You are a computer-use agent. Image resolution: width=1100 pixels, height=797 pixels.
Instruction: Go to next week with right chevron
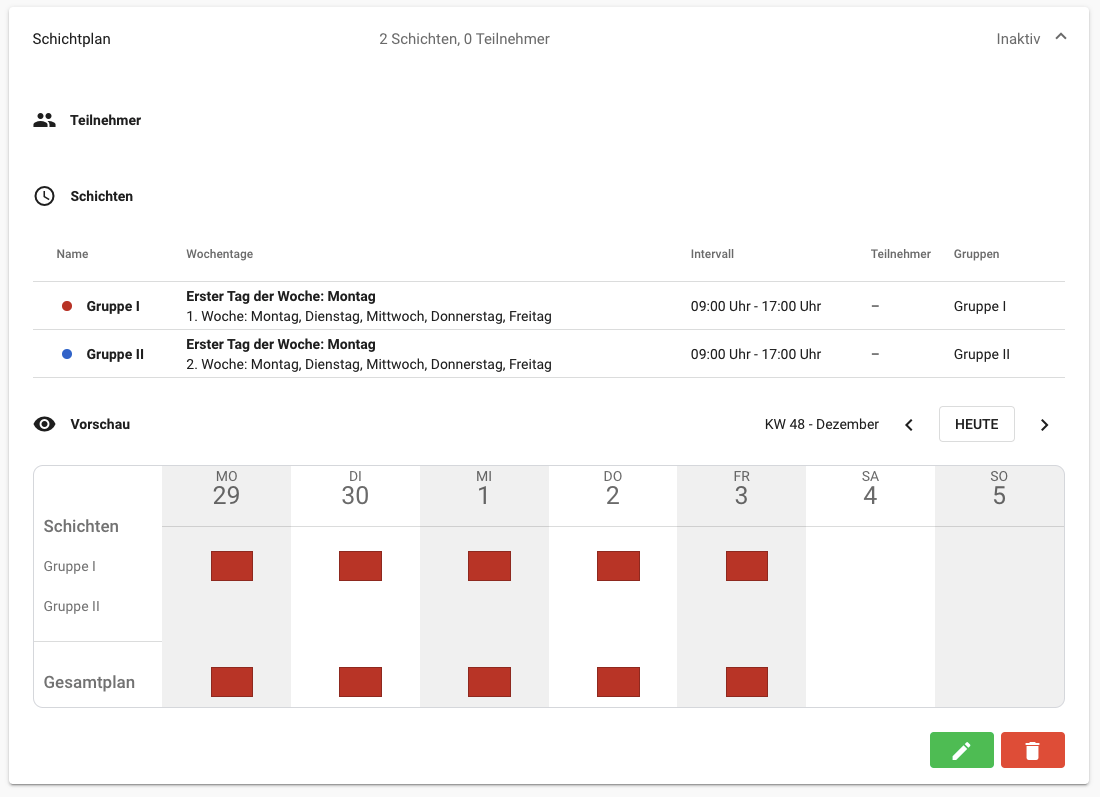click(1044, 425)
